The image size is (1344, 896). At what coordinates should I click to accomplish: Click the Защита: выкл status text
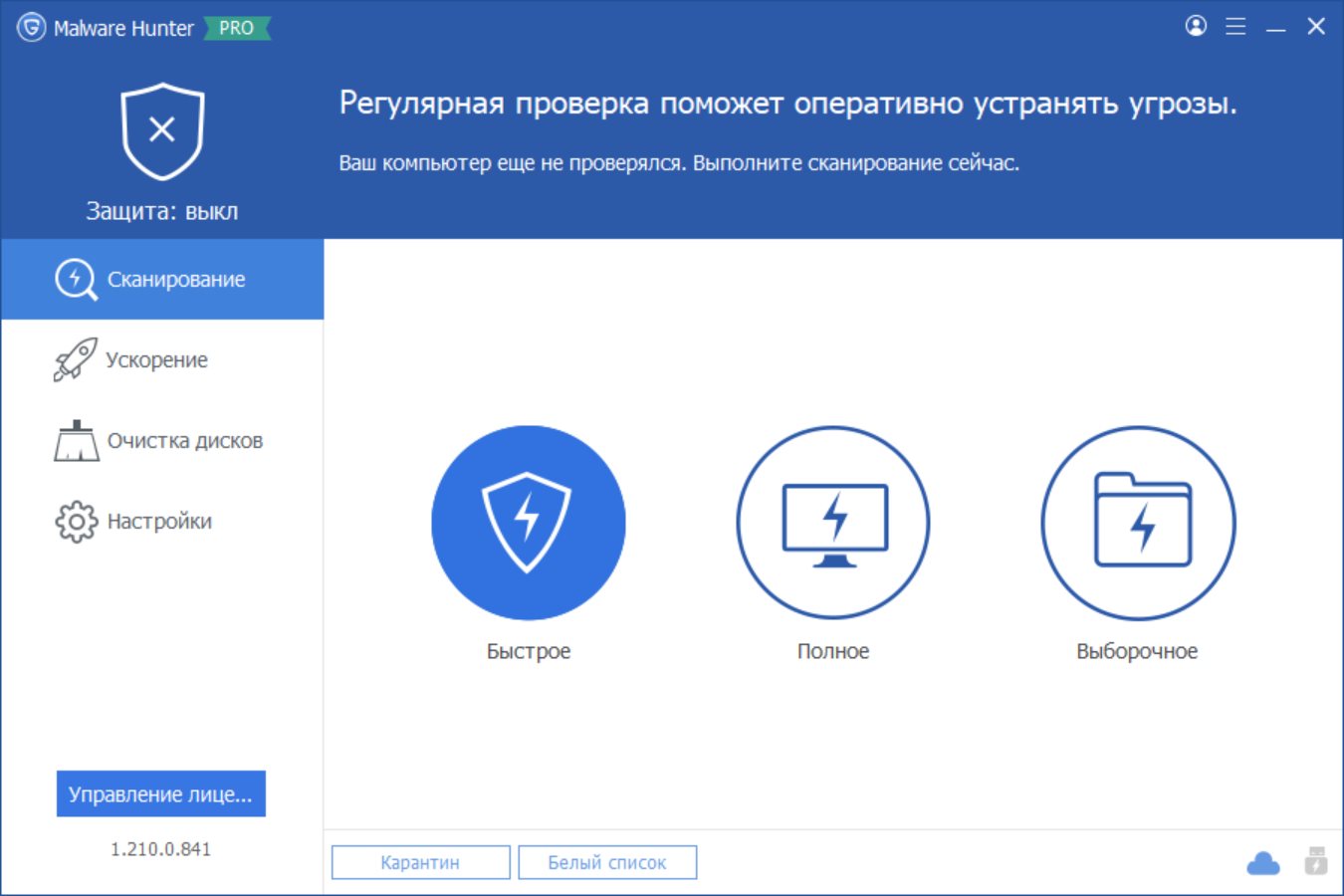[162, 211]
